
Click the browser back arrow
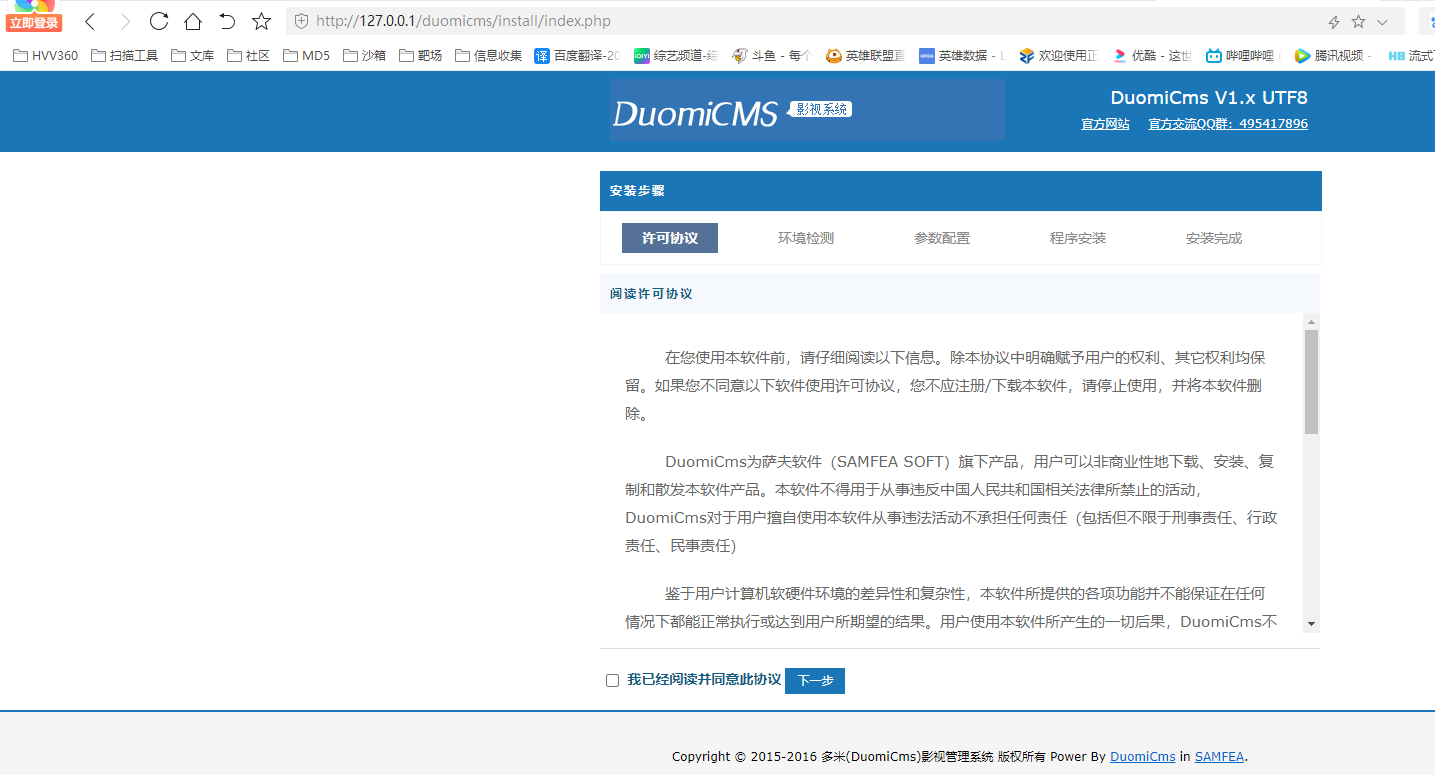click(90, 21)
